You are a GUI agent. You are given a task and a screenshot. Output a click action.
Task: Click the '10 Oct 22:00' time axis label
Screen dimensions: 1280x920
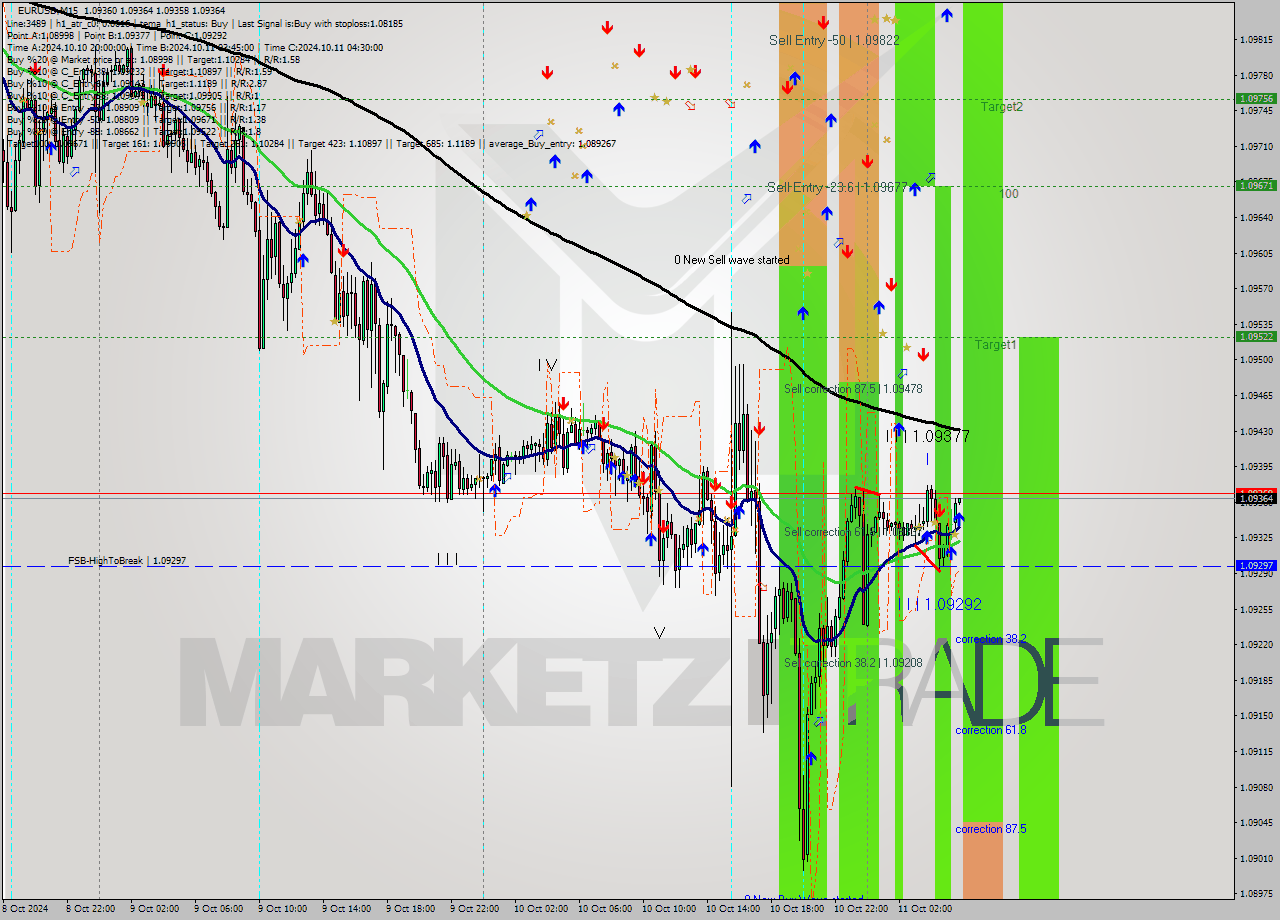tap(860, 909)
